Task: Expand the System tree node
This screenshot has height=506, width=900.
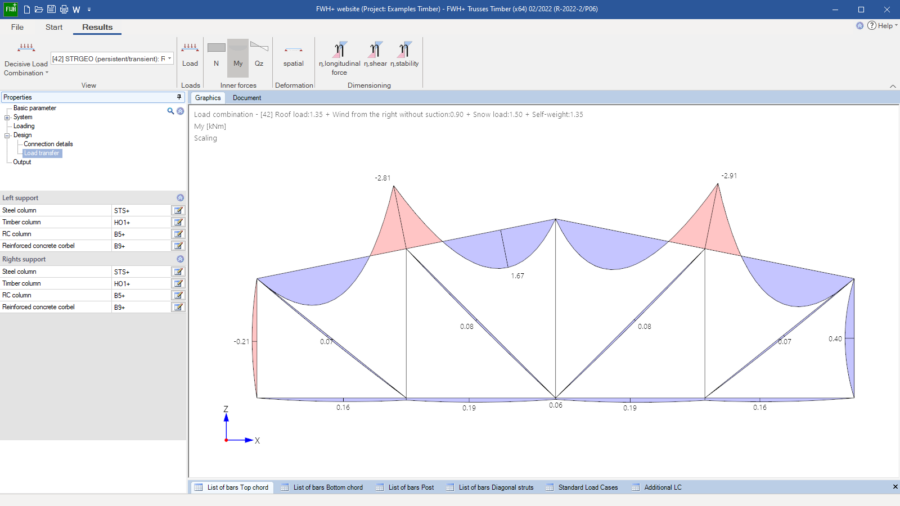Action: 7,117
